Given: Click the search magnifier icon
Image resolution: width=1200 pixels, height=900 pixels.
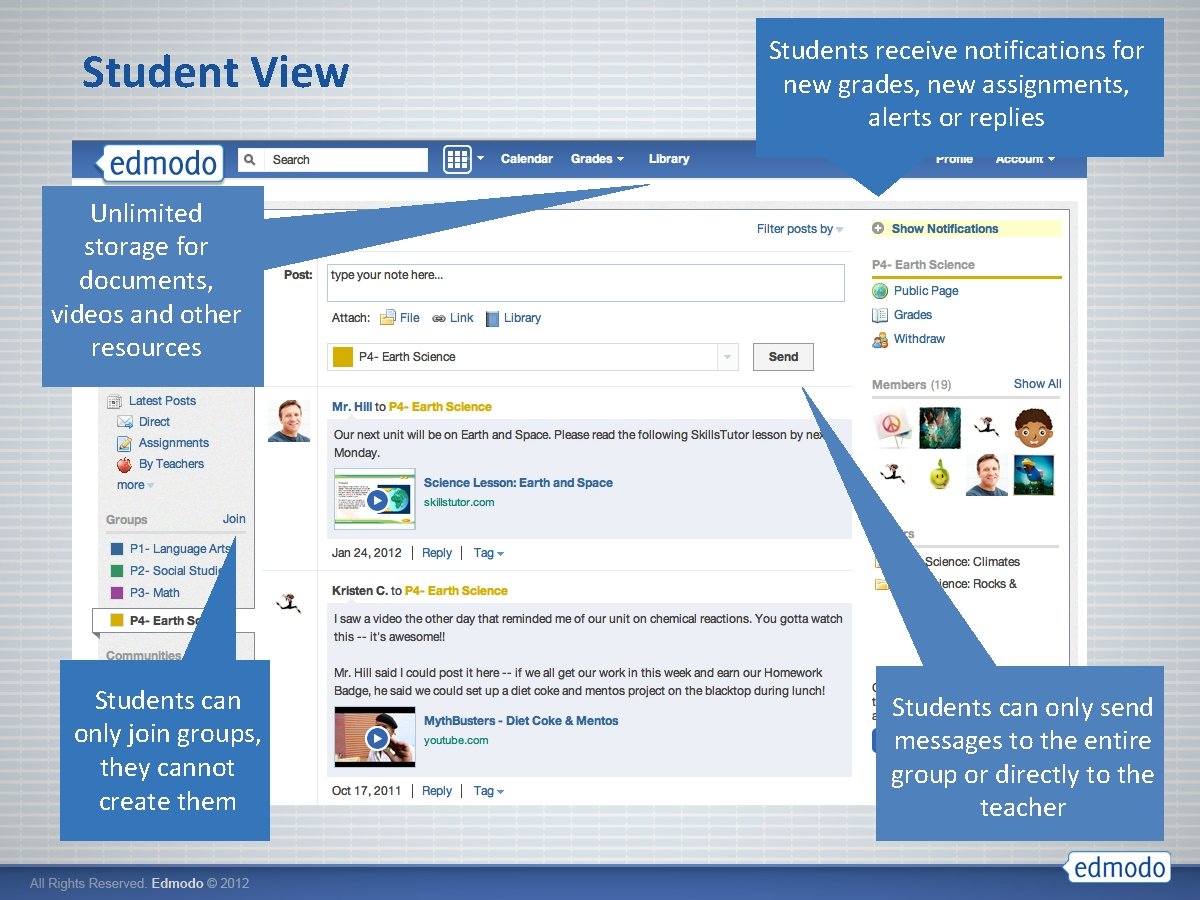Looking at the screenshot, I should pos(250,159).
